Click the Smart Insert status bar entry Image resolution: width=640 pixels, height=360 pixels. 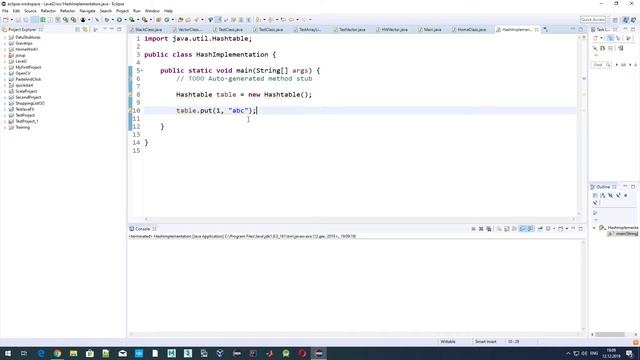485,342
